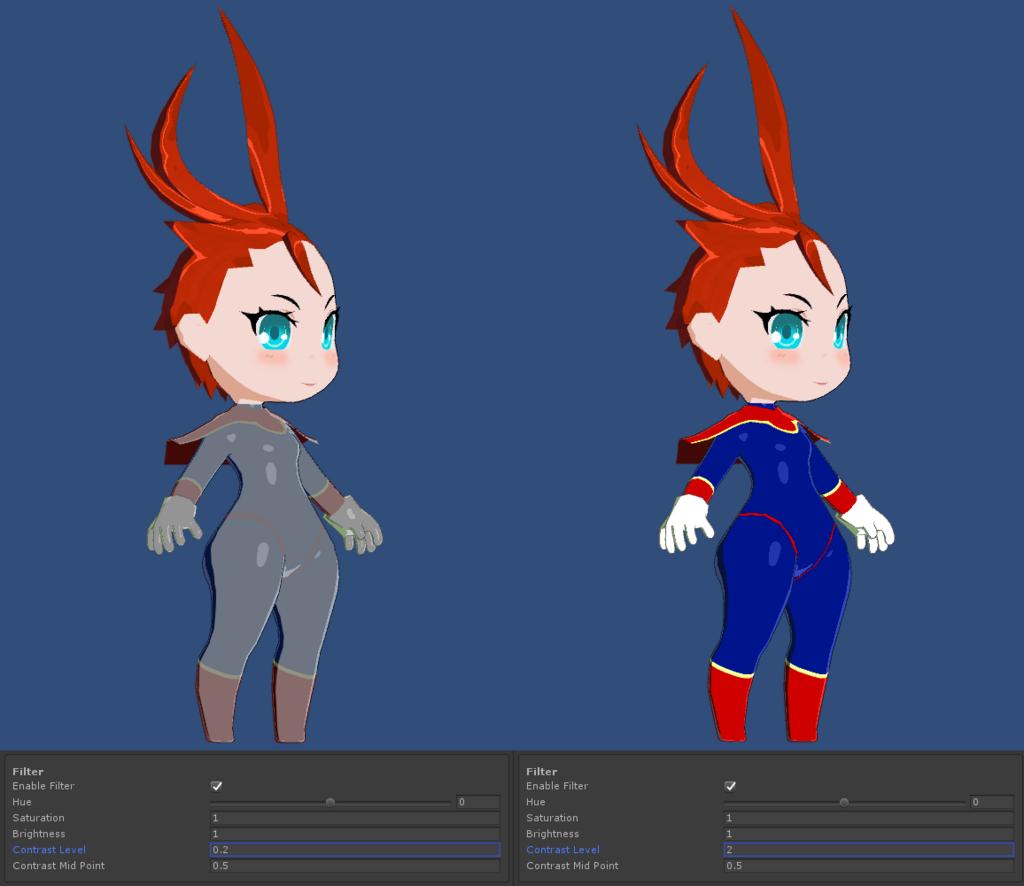Click Hue label in right panel
This screenshot has height=886, width=1024.
(536, 802)
